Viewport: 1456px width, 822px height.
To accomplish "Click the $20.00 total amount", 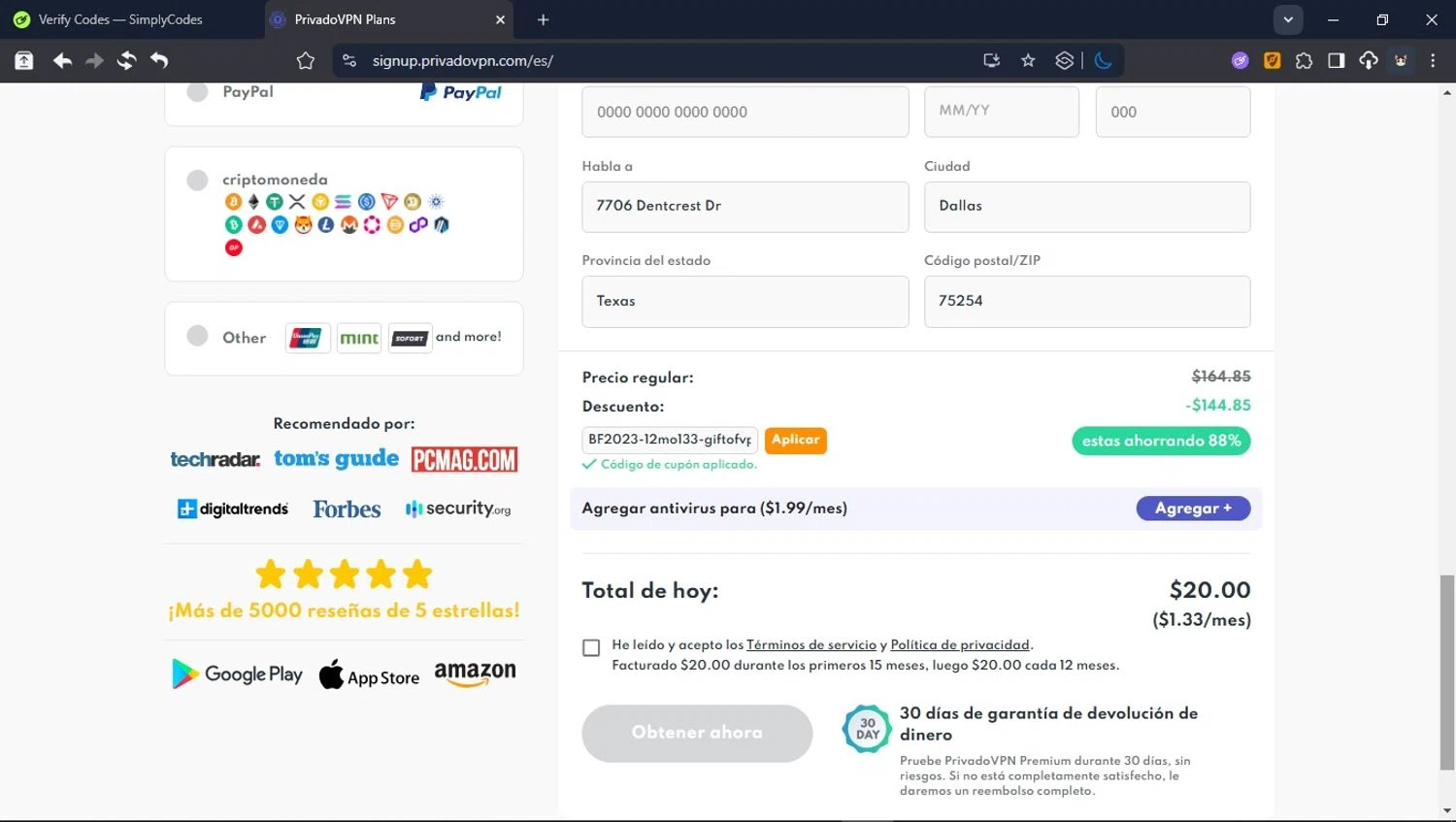I will coord(1209,590).
